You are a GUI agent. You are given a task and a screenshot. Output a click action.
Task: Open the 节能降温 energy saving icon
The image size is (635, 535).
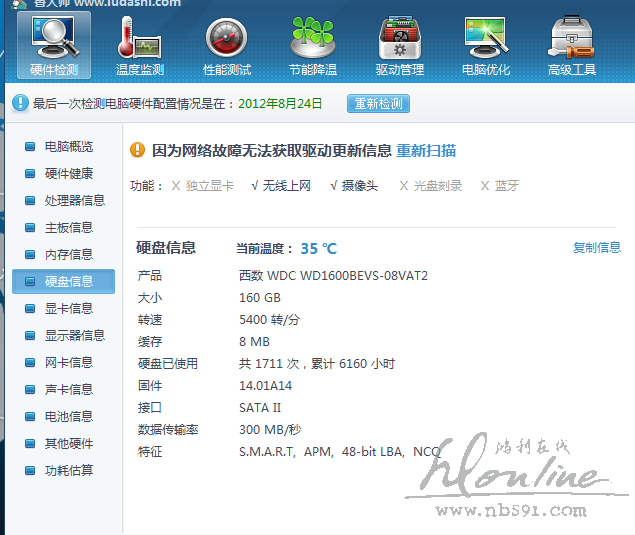coord(312,44)
